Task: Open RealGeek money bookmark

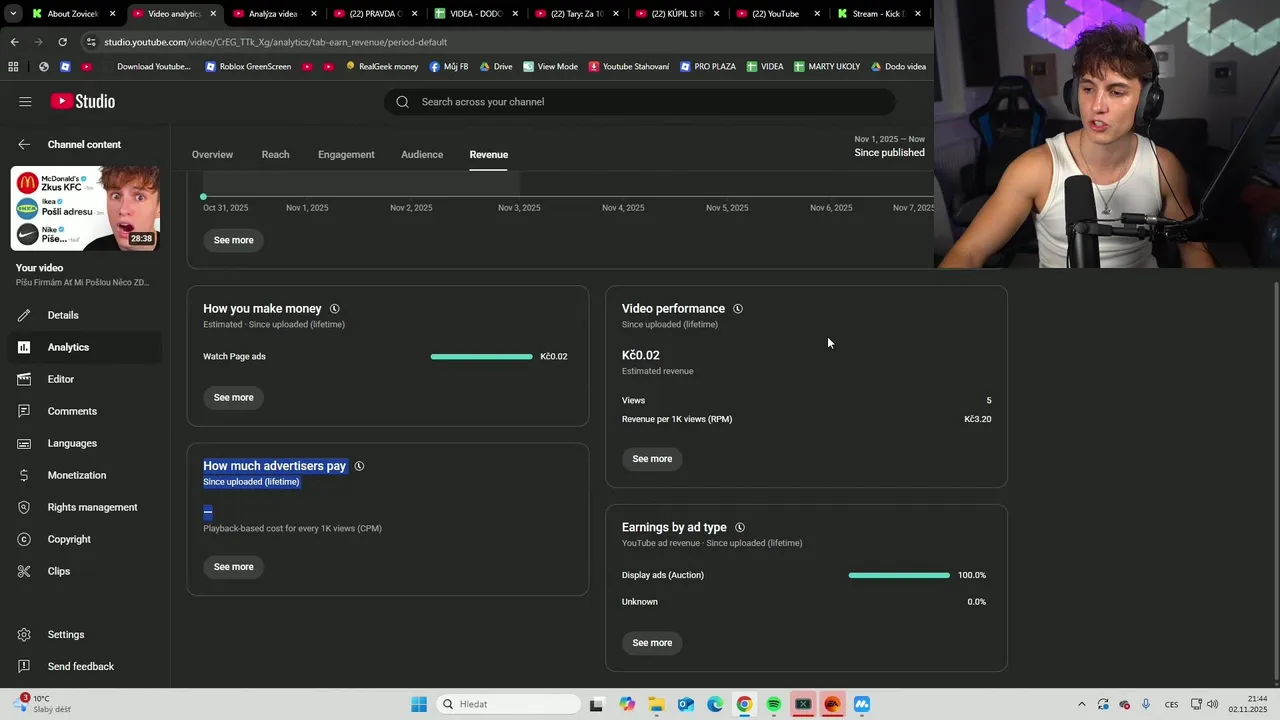Action: (x=382, y=67)
